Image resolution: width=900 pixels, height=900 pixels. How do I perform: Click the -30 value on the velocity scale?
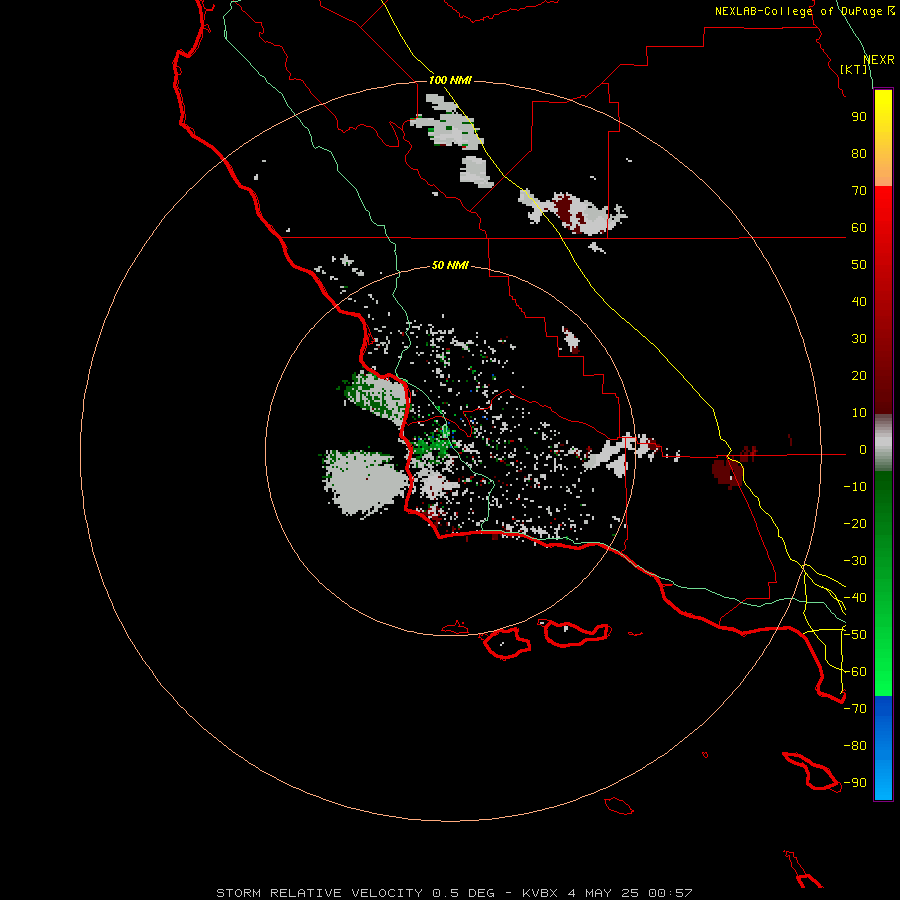point(855,561)
